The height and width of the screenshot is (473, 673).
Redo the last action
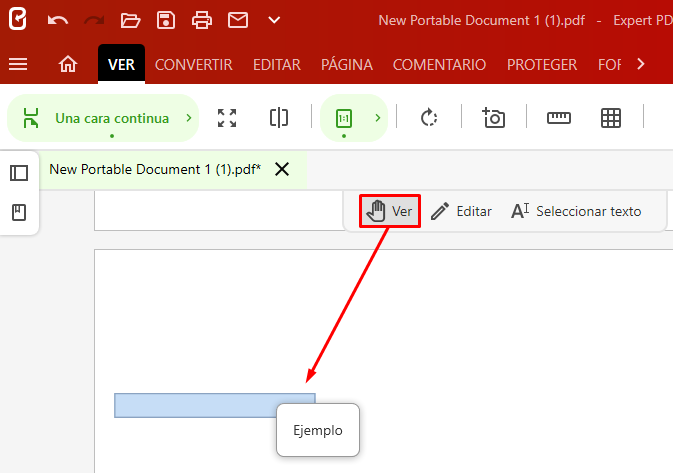tap(94, 20)
